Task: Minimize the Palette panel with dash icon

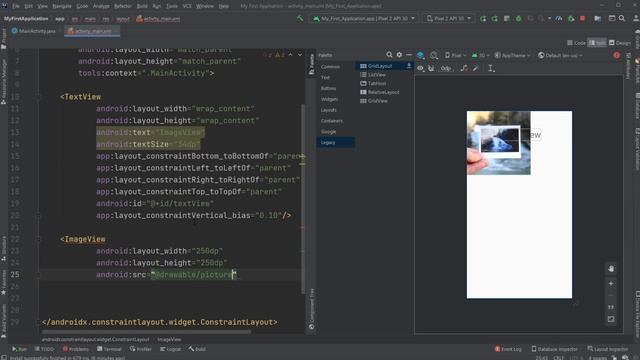Action: point(409,55)
